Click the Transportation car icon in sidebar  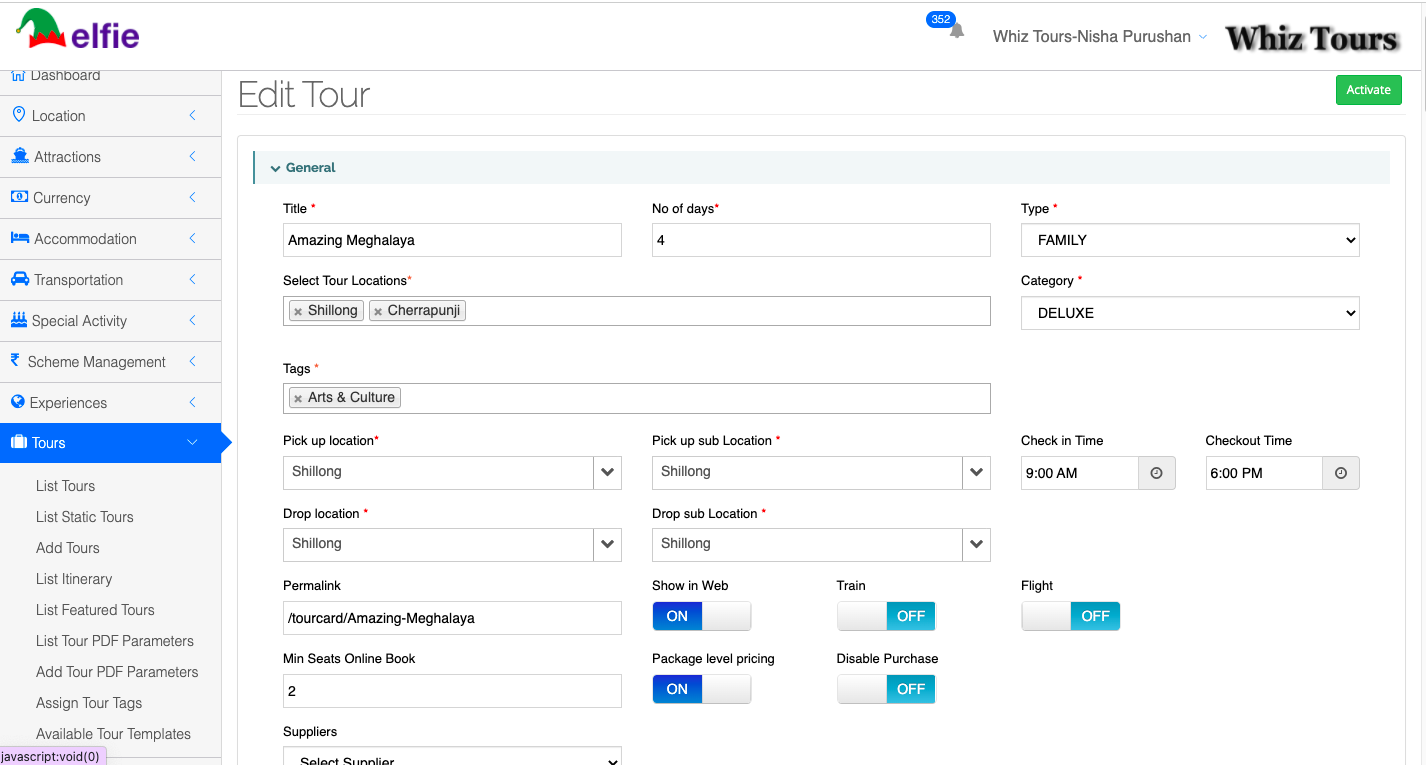pyautogui.click(x=19, y=279)
